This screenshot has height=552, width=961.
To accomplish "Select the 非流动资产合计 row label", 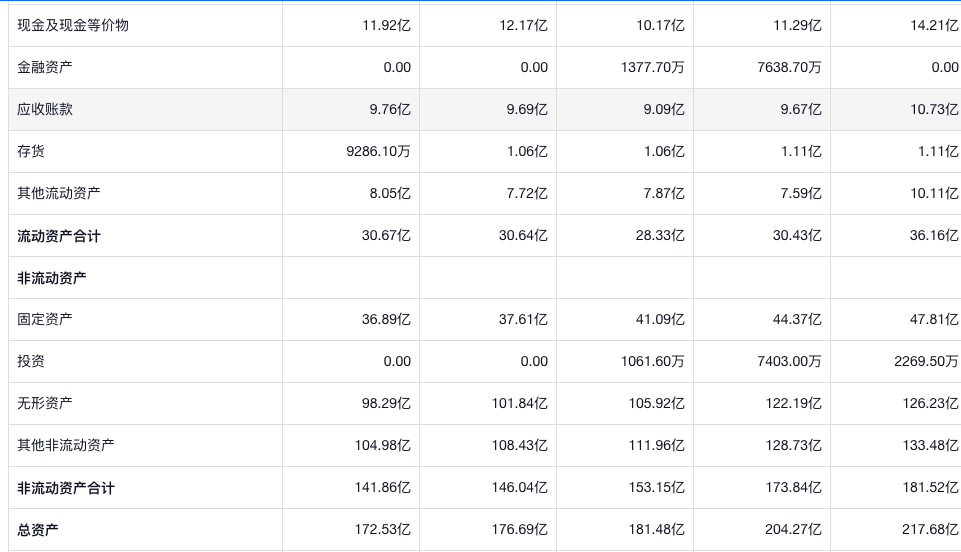I will 66,488.
